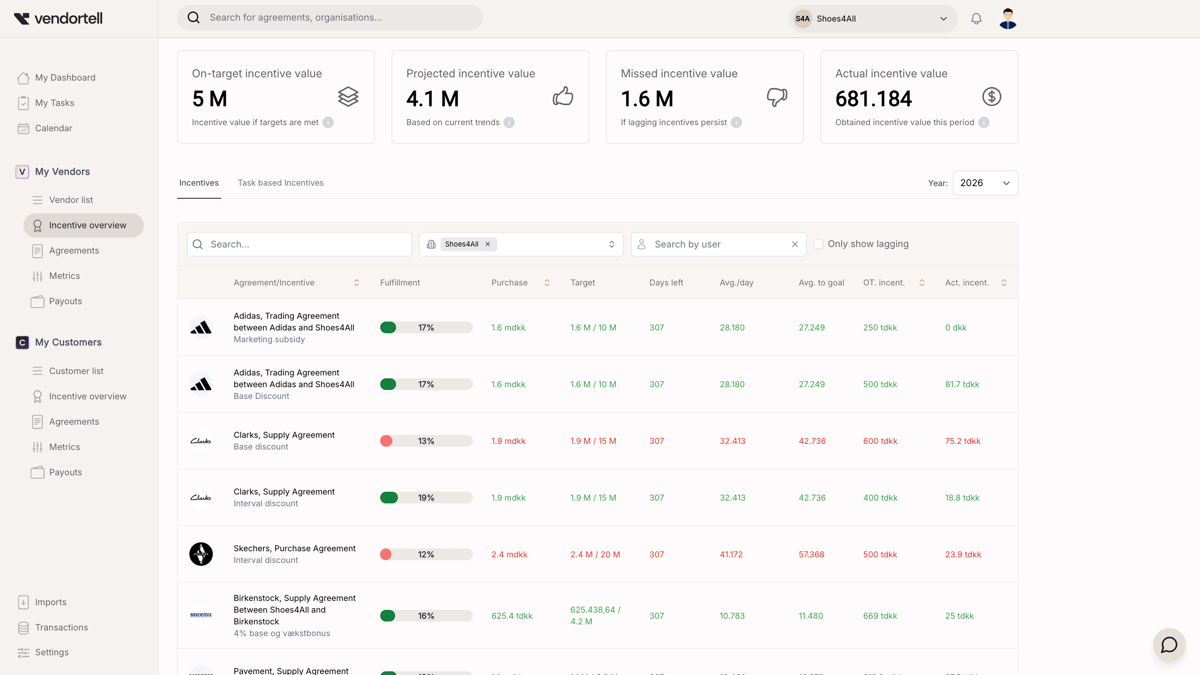Click the thumbs-up icon on Projected incentive value
This screenshot has width=1200, height=675.
563,96
